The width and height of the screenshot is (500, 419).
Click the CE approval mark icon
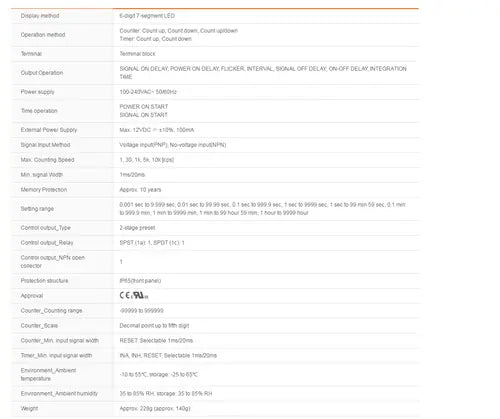[x=124, y=295]
